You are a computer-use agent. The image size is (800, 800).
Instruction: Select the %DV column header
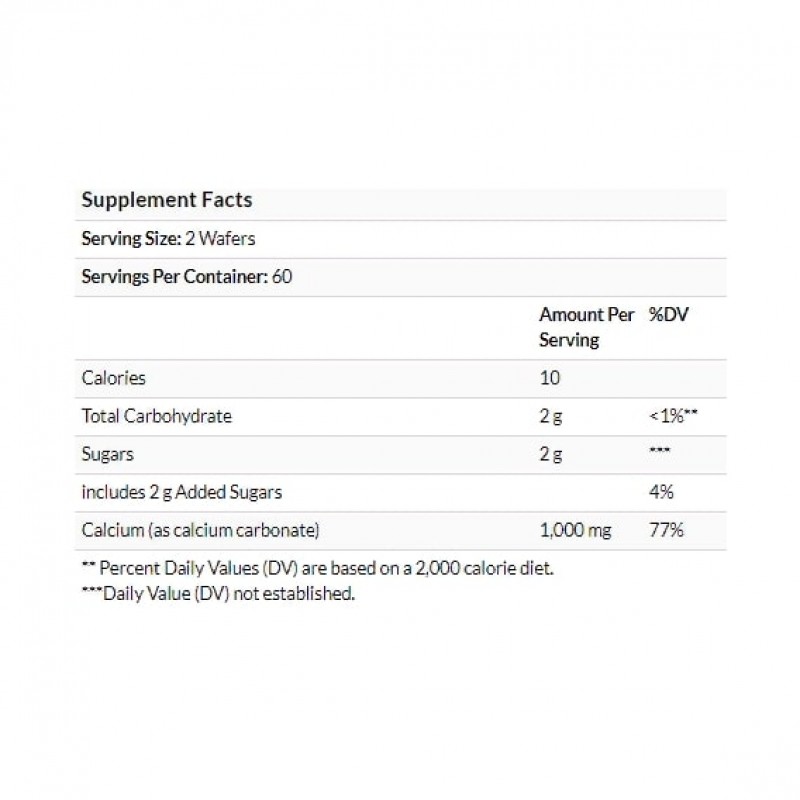[669, 315]
